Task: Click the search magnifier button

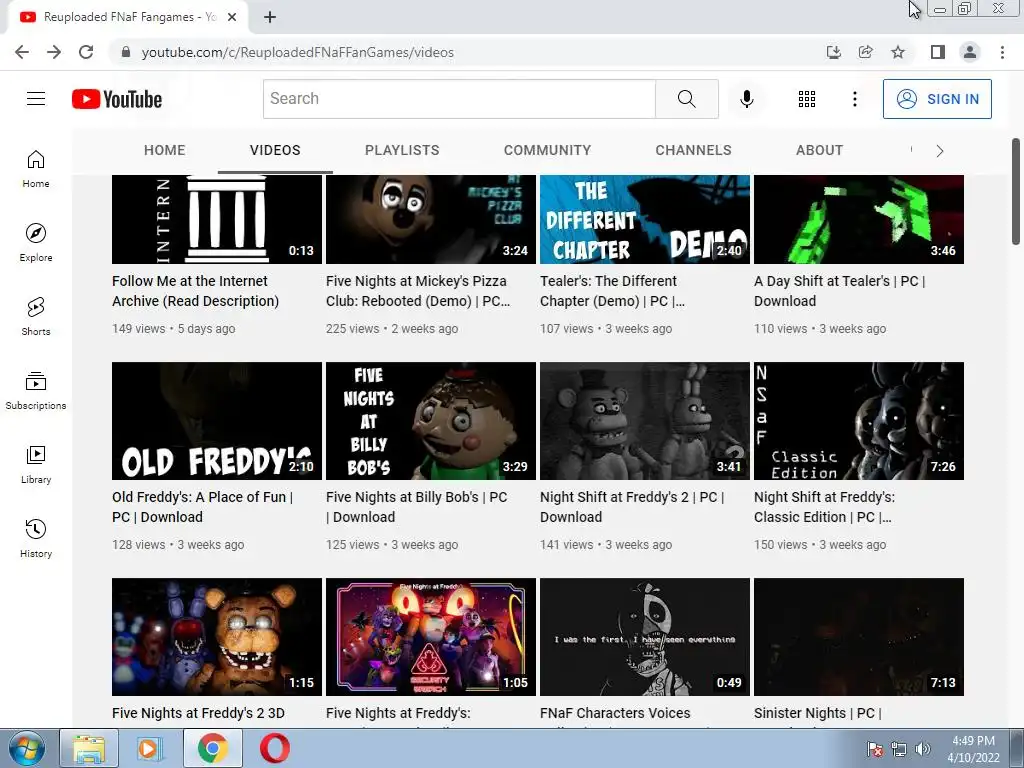Action: (686, 99)
